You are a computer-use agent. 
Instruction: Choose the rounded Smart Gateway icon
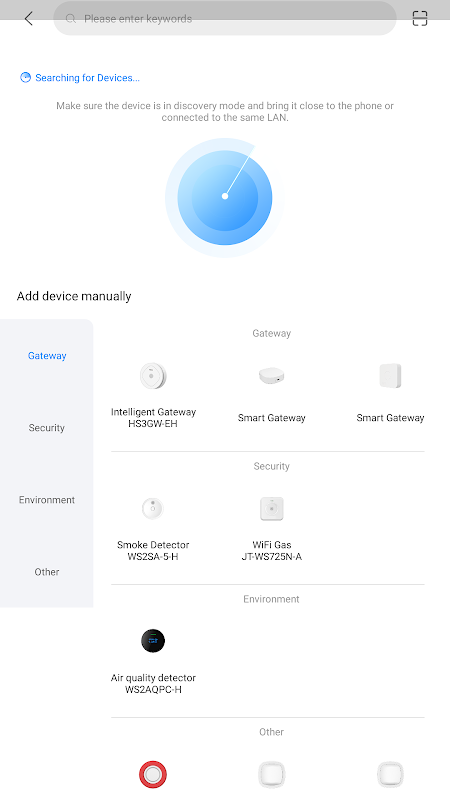[271, 376]
